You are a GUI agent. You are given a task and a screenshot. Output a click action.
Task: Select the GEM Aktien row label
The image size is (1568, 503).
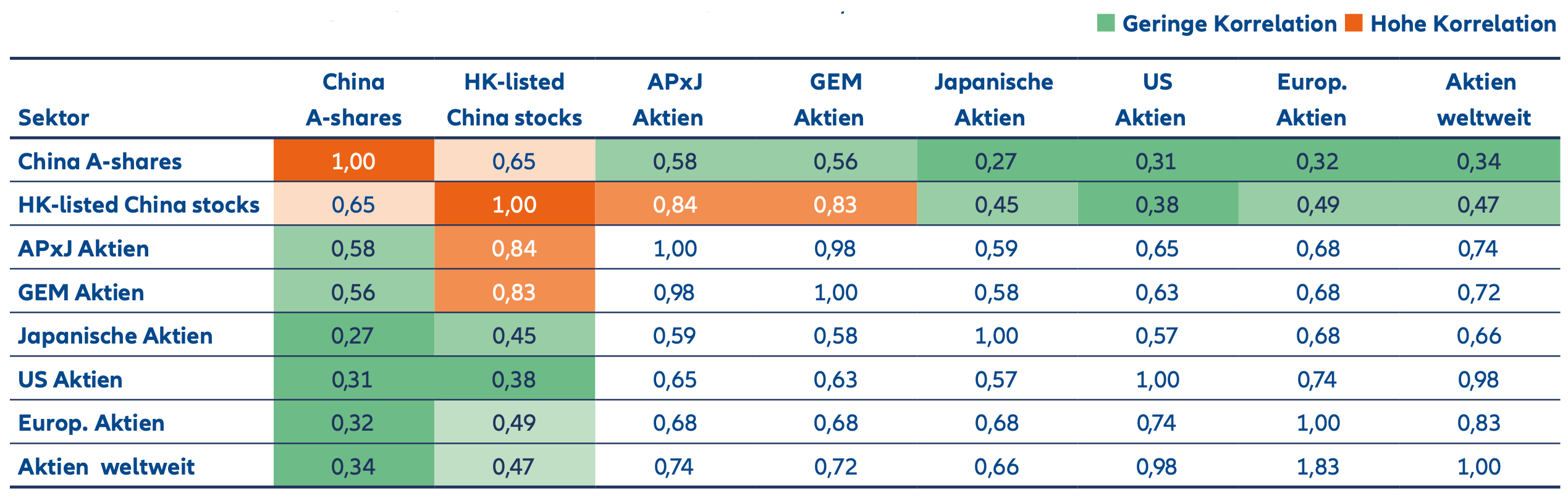click(x=81, y=292)
